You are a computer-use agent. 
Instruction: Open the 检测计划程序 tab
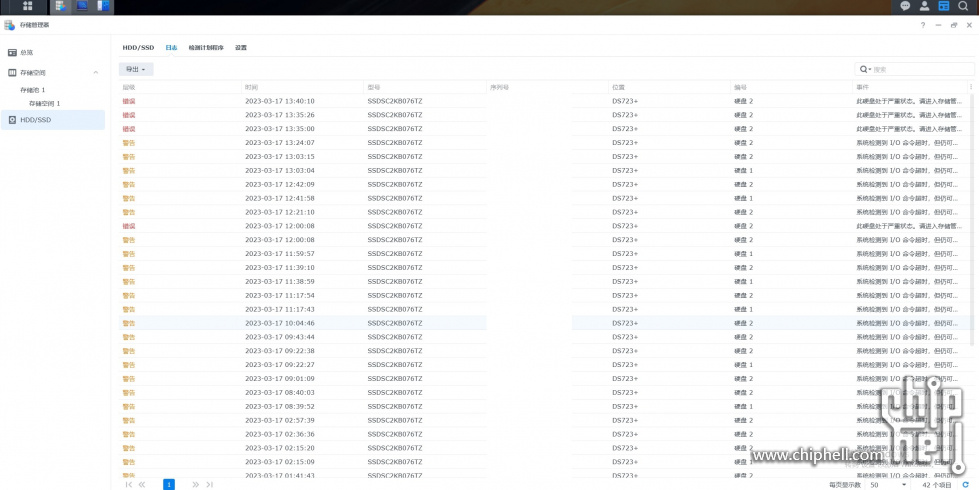click(x=206, y=47)
